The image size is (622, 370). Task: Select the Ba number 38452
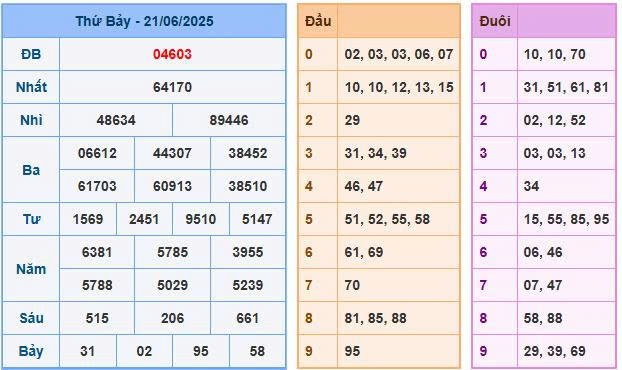coord(248,153)
